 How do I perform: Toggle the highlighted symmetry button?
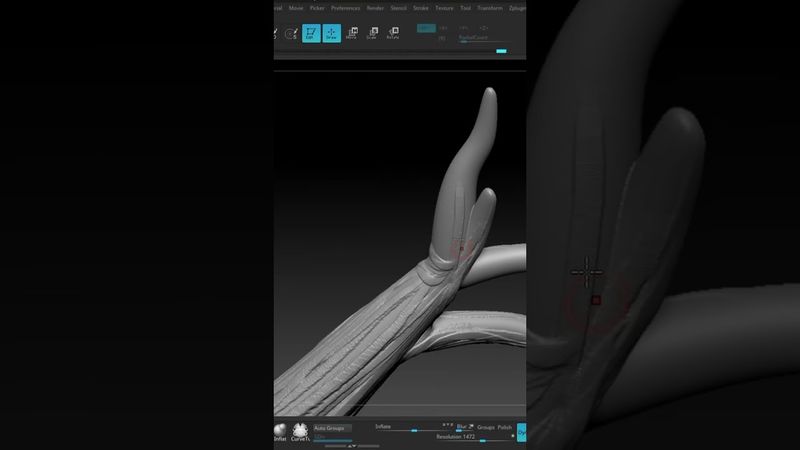tap(426, 28)
